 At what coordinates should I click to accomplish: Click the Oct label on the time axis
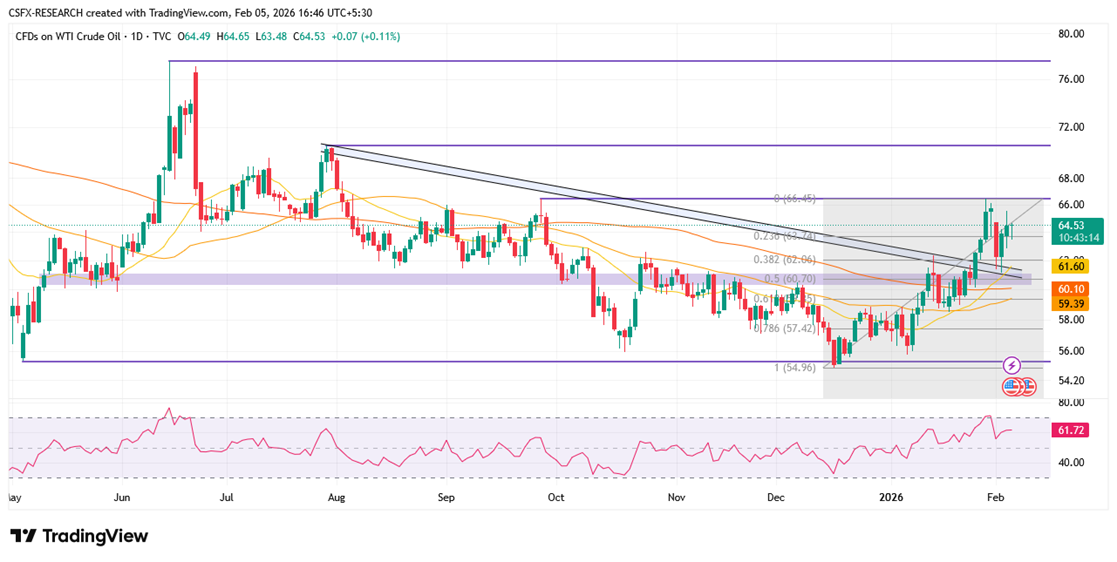pos(557,496)
